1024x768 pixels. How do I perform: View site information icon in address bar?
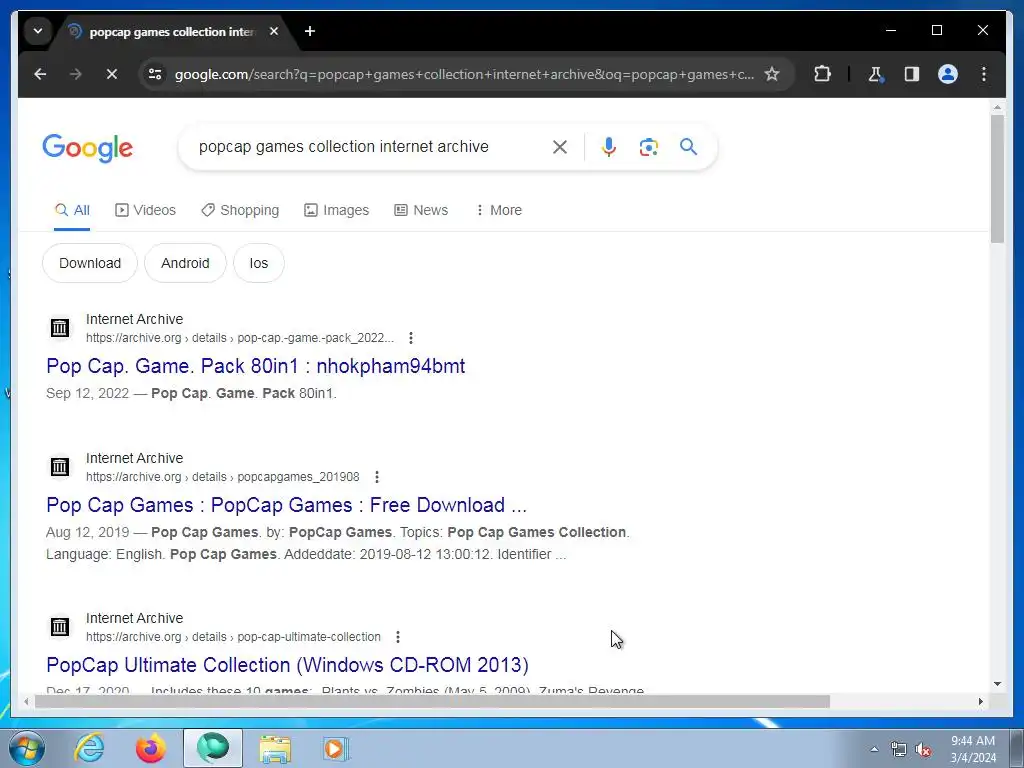pyautogui.click(x=155, y=74)
